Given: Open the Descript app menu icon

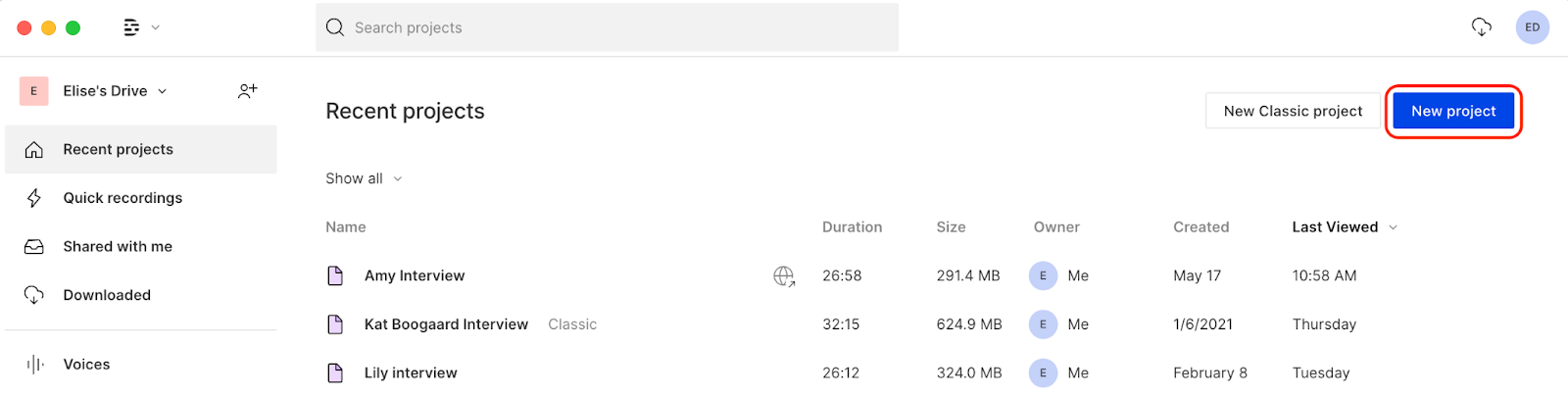Looking at the screenshot, I should 131,27.
